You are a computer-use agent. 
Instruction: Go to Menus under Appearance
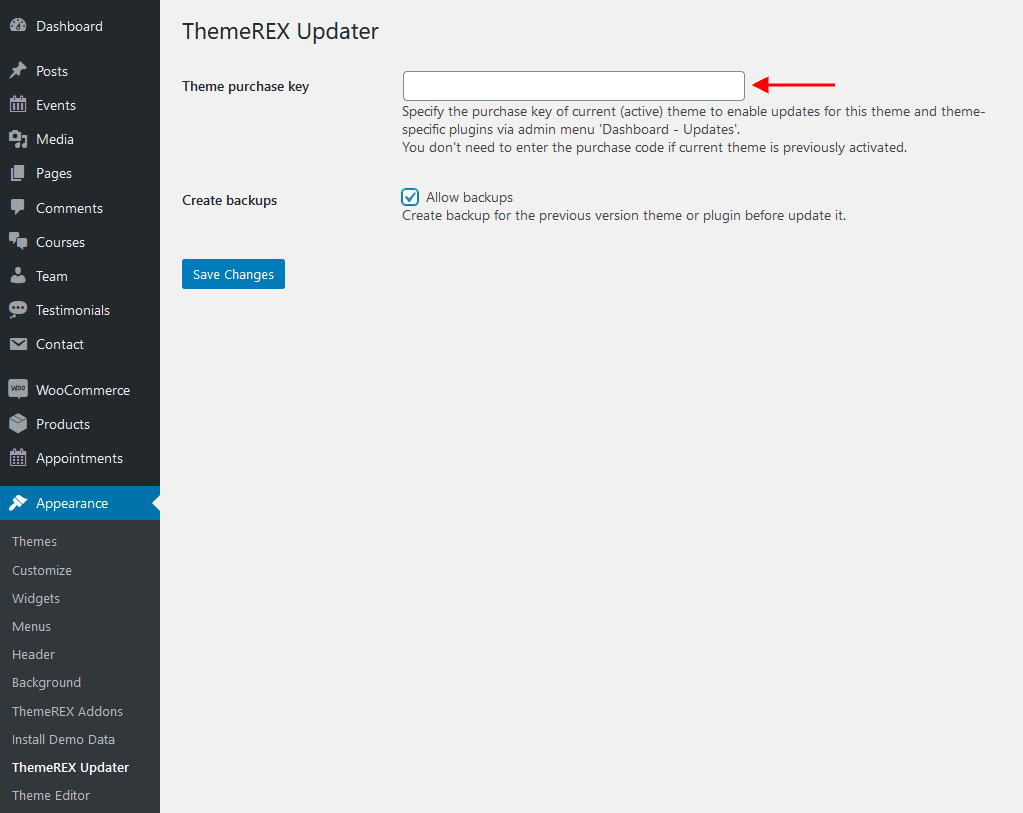coord(31,626)
